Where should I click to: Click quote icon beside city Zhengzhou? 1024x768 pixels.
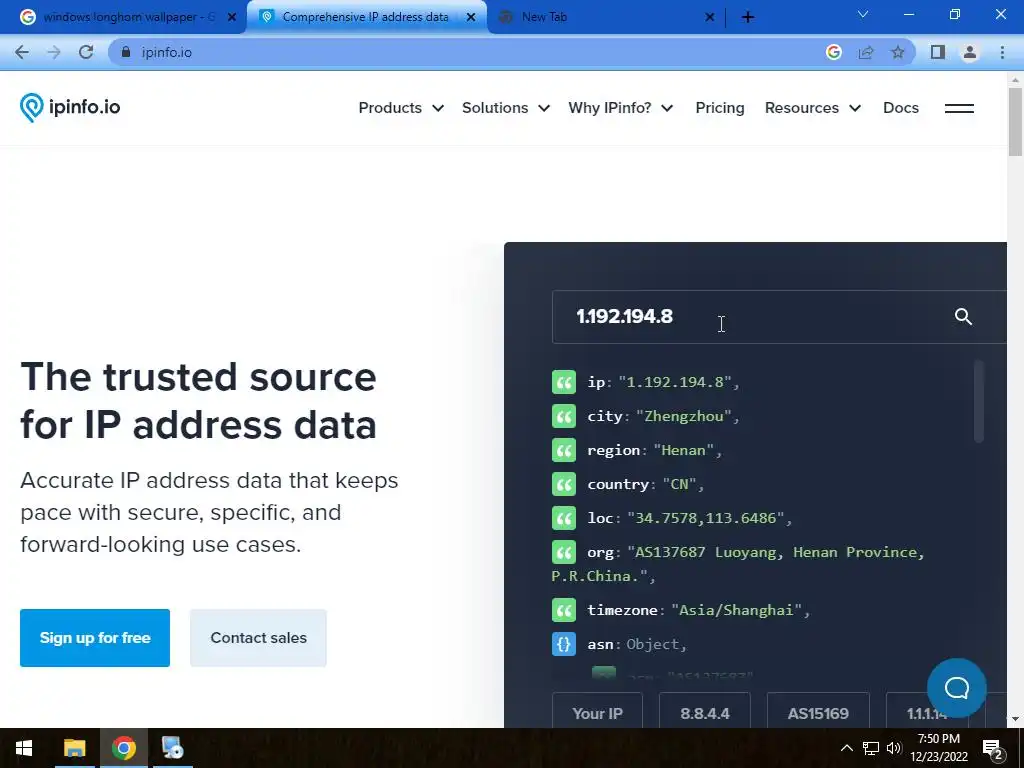pos(564,416)
